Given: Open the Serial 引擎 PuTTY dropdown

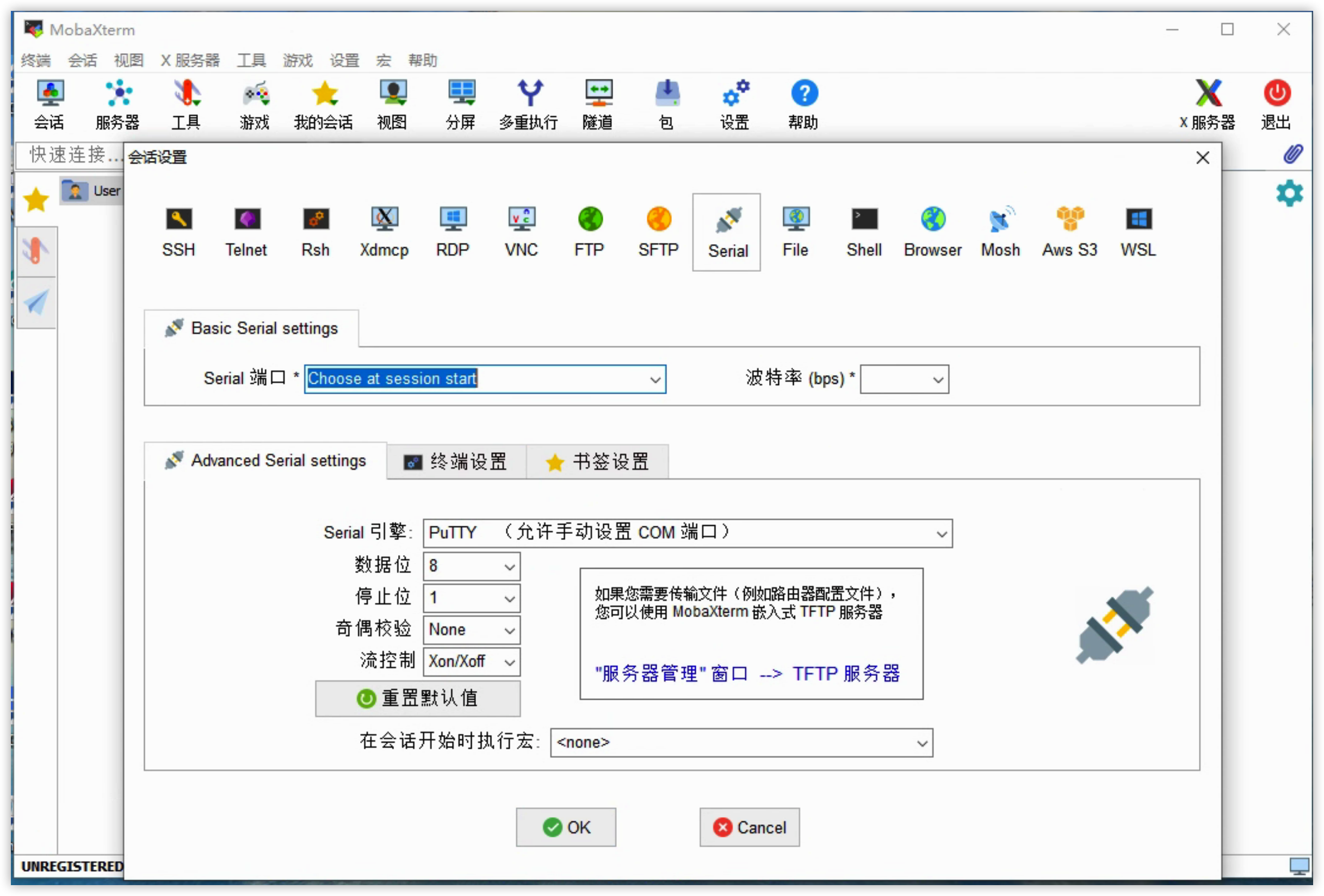Looking at the screenshot, I should pyautogui.click(x=688, y=533).
